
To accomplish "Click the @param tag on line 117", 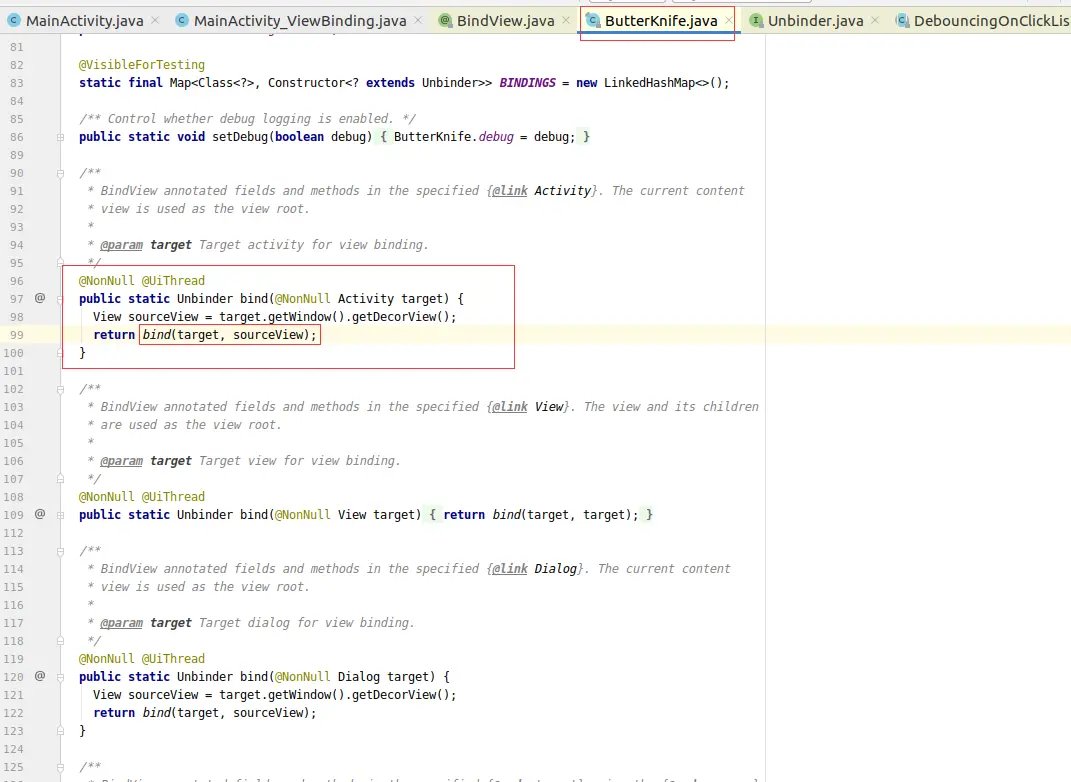I will [122, 622].
